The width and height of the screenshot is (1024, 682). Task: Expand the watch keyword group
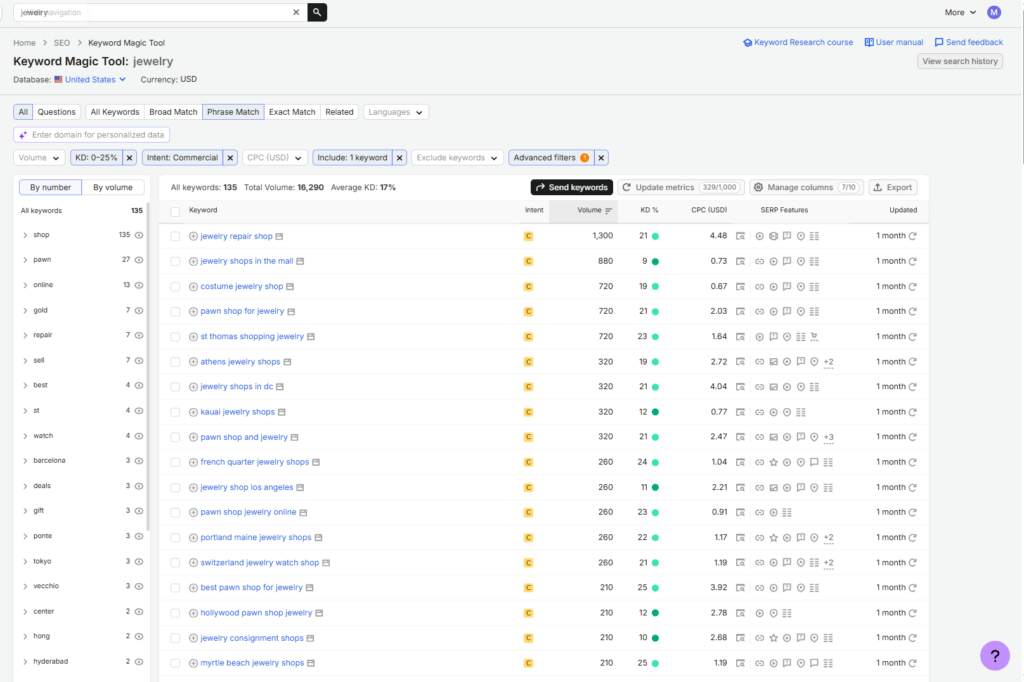click(x=25, y=436)
